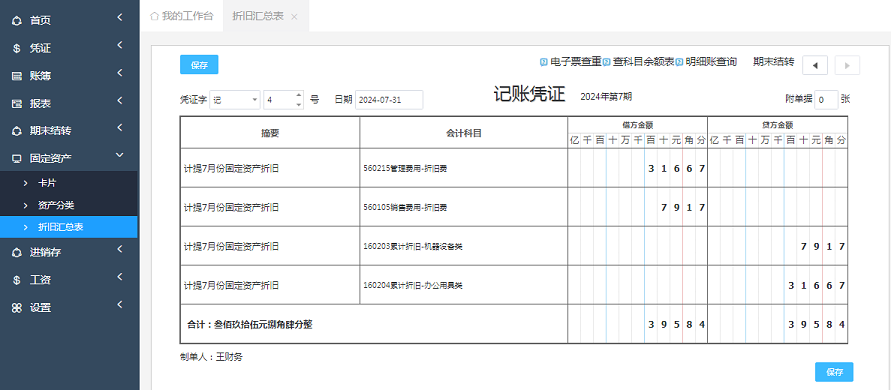891x390 pixels.
Task: Go to previous voucher with left arrow
Action: (x=815, y=65)
